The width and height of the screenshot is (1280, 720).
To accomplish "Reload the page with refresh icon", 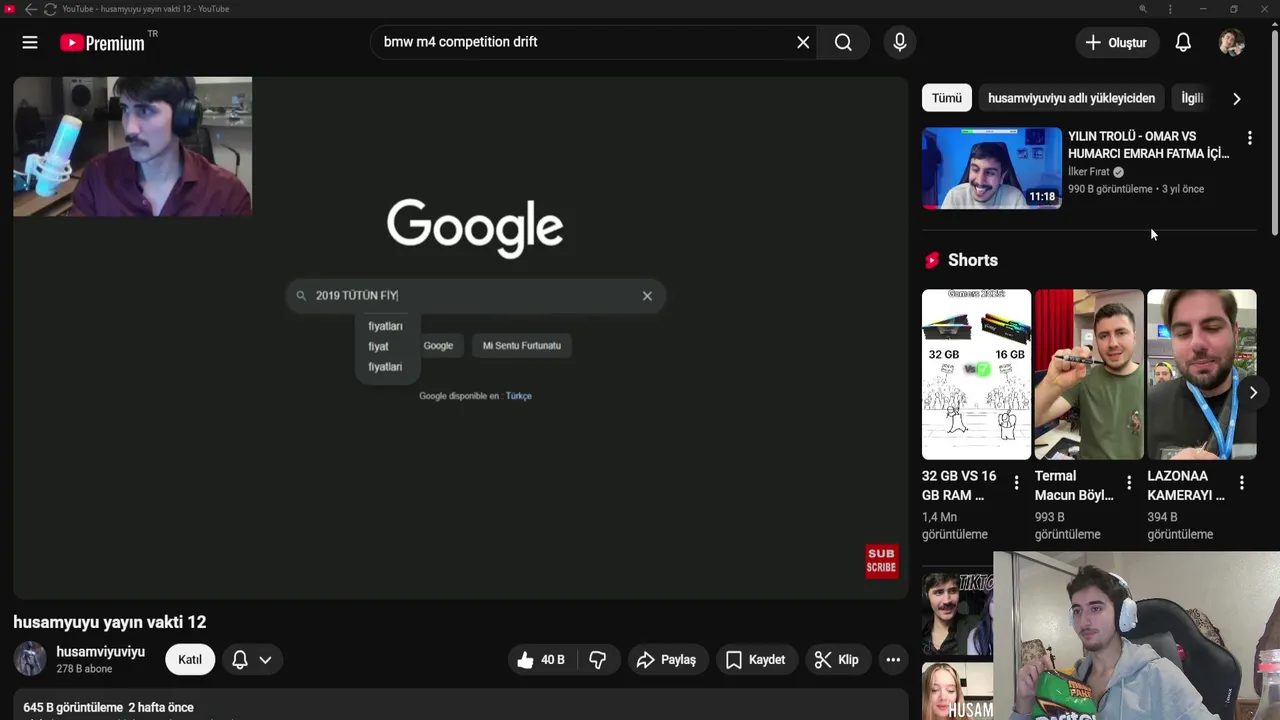I will (50, 9).
